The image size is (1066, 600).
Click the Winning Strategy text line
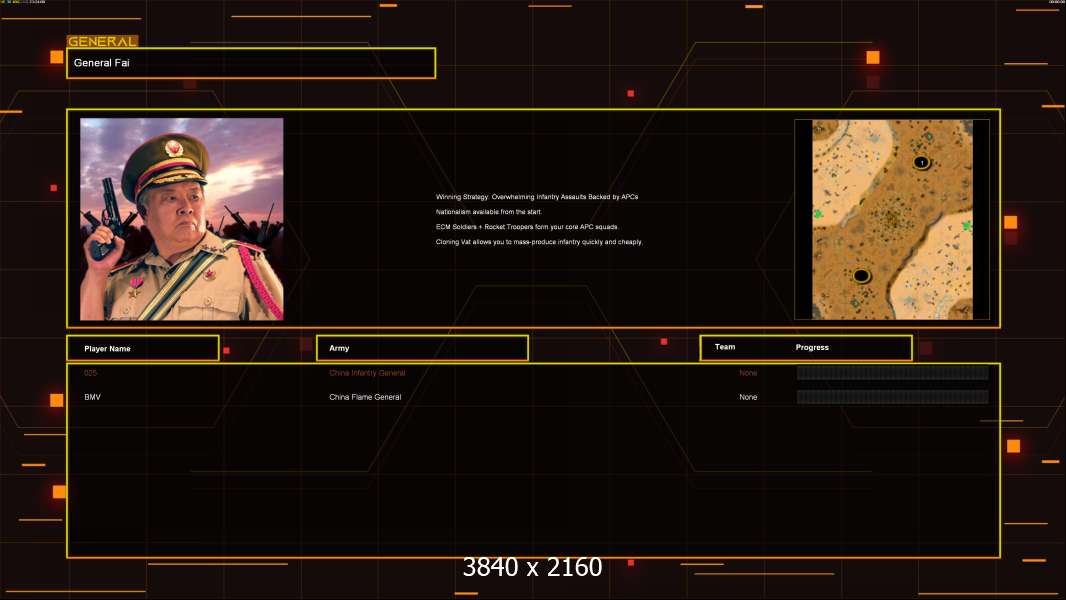point(537,197)
